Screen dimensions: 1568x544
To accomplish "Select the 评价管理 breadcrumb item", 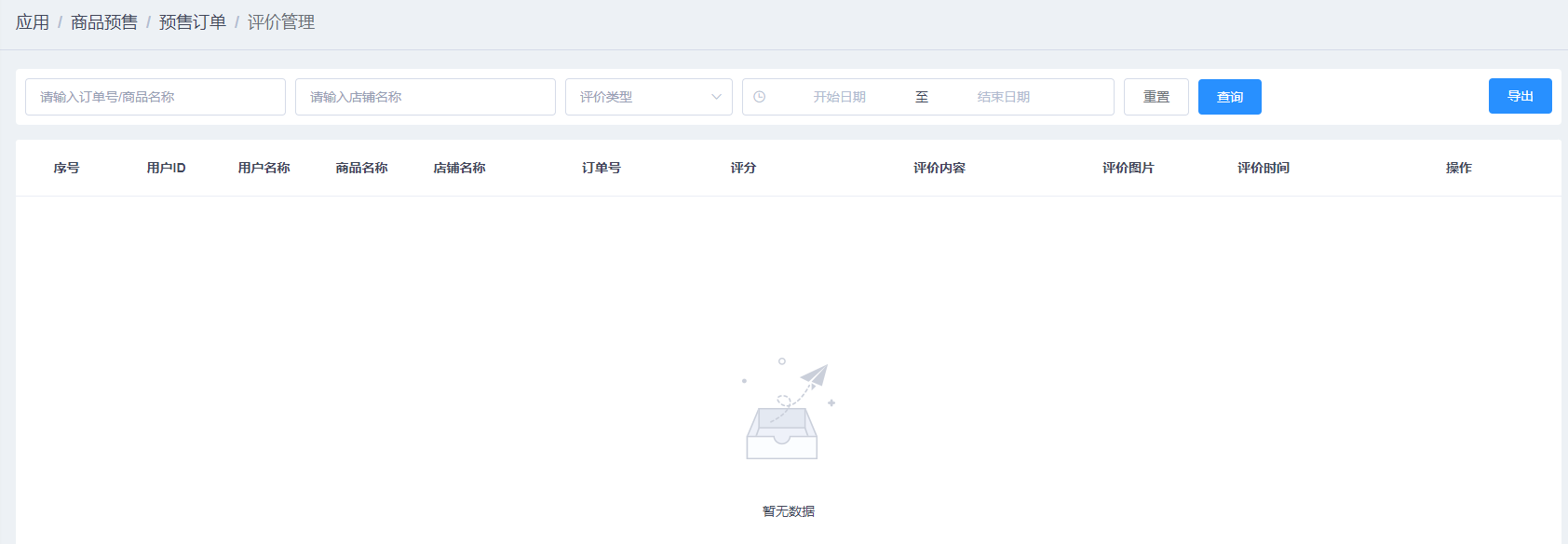I will pyautogui.click(x=281, y=22).
